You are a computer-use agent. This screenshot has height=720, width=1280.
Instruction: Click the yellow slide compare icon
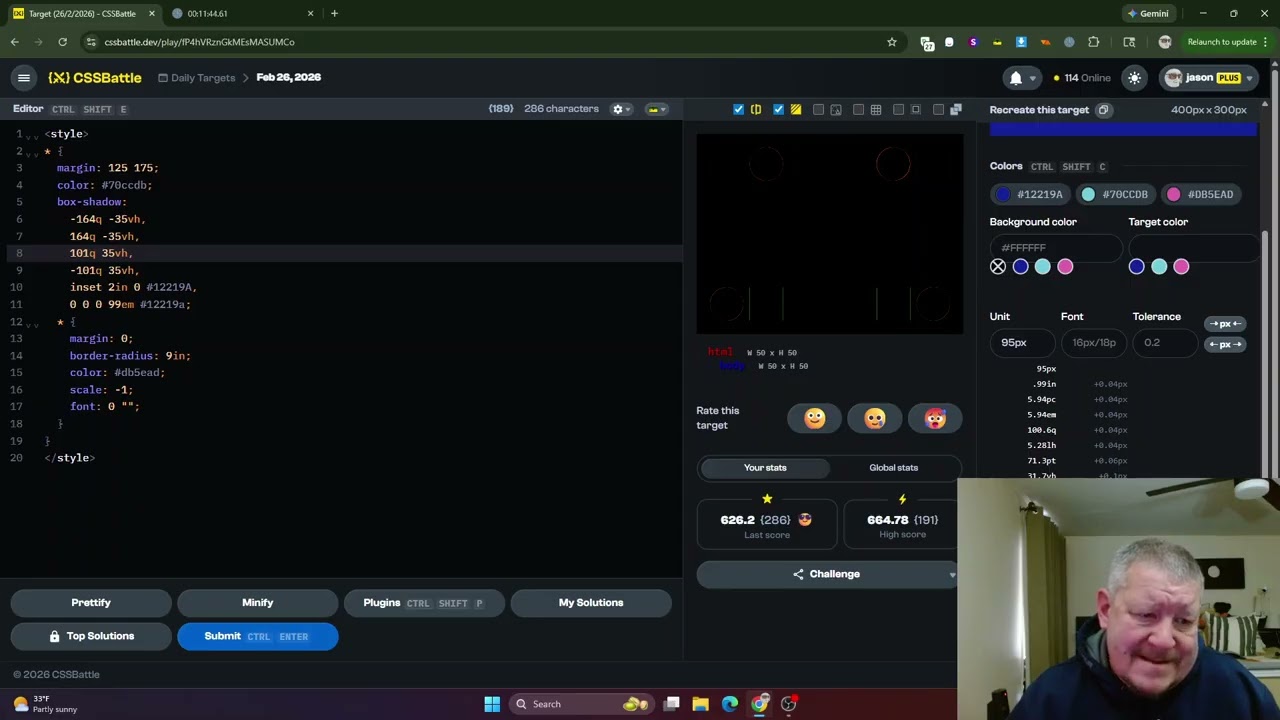coord(756,109)
